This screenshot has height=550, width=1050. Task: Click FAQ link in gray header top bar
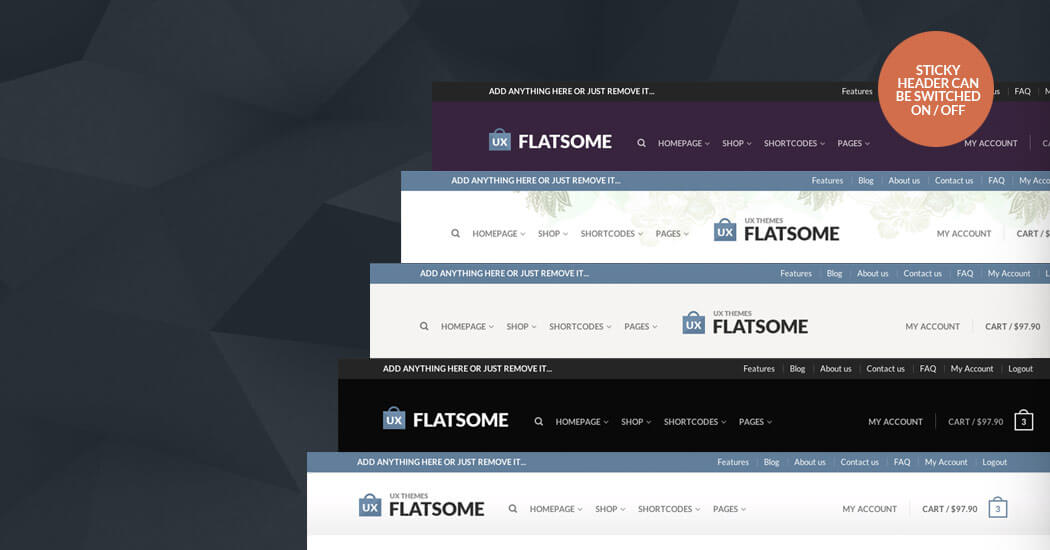[x=965, y=273]
